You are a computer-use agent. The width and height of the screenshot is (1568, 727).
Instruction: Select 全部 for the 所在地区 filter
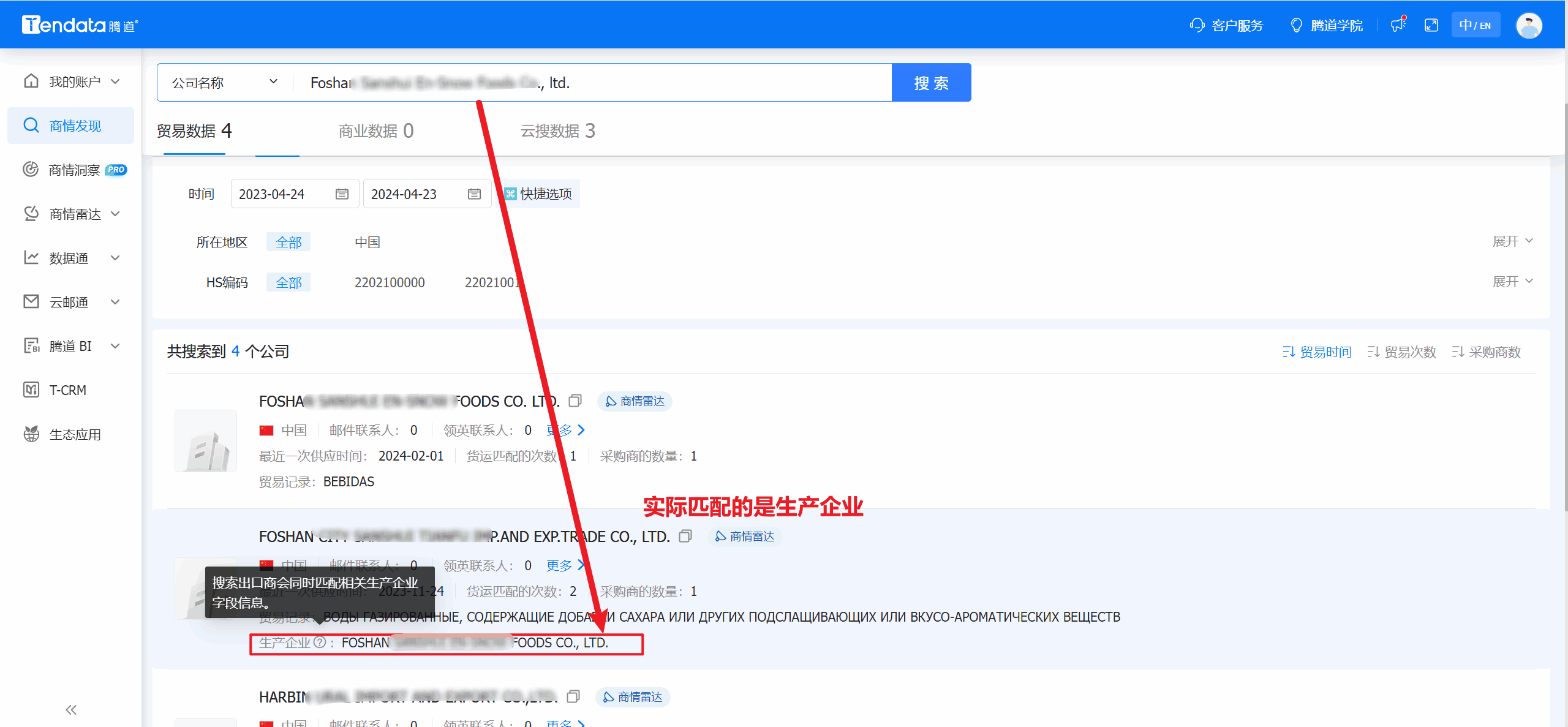point(288,241)
